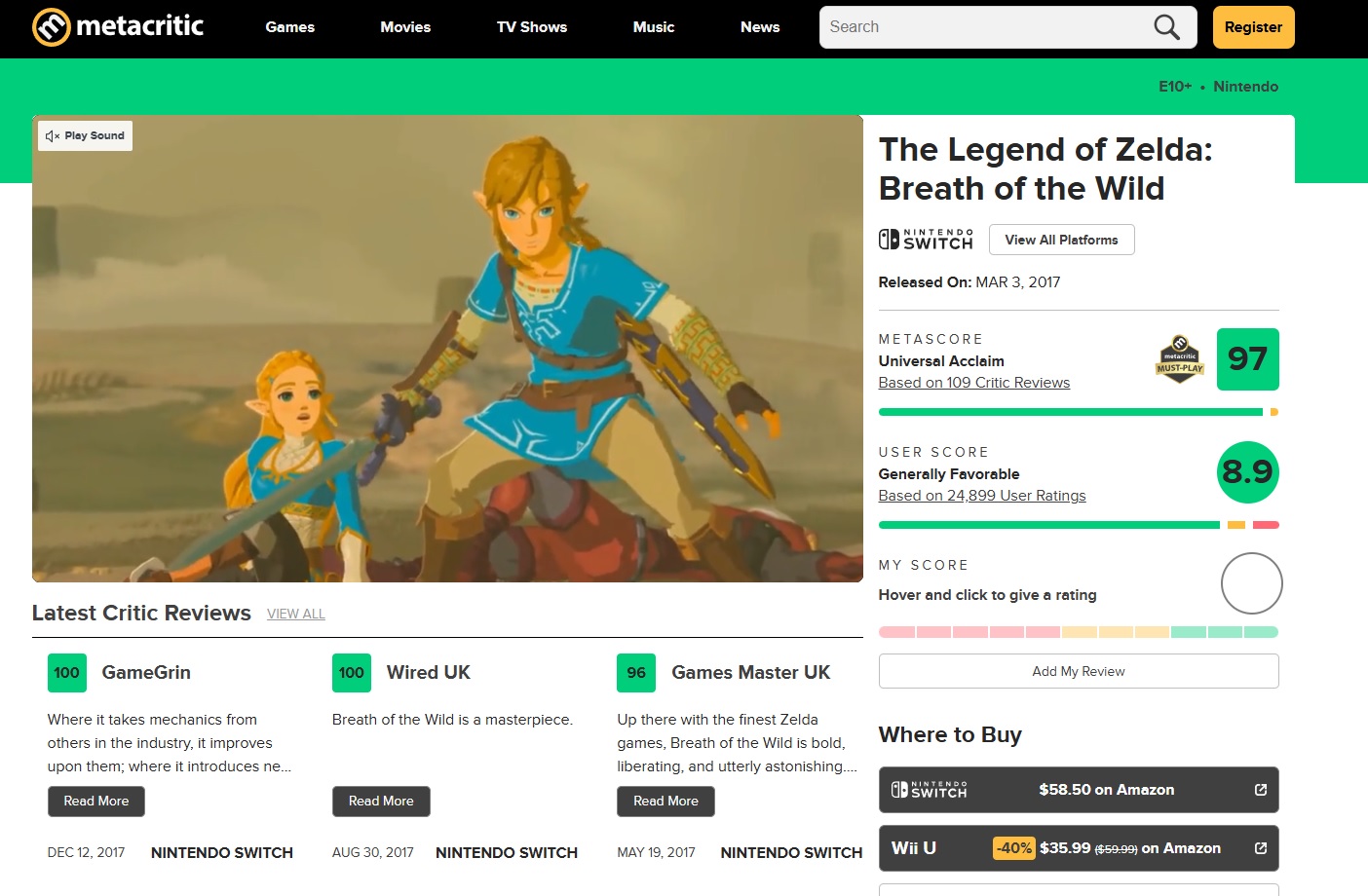Click the AUG 30, 2017 review date
Screen dimensions: 1368x896
tap(373, 852)
